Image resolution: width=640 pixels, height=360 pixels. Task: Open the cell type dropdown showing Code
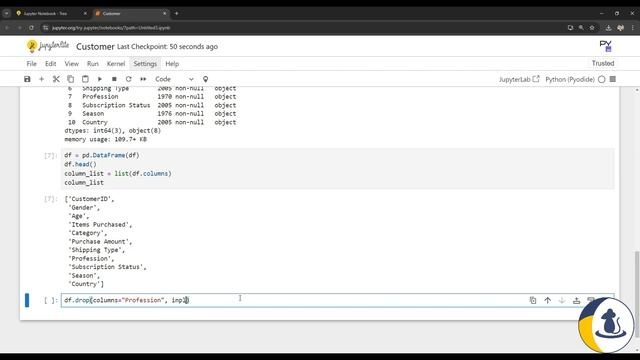pyautogui.click(x=174, y=79)
